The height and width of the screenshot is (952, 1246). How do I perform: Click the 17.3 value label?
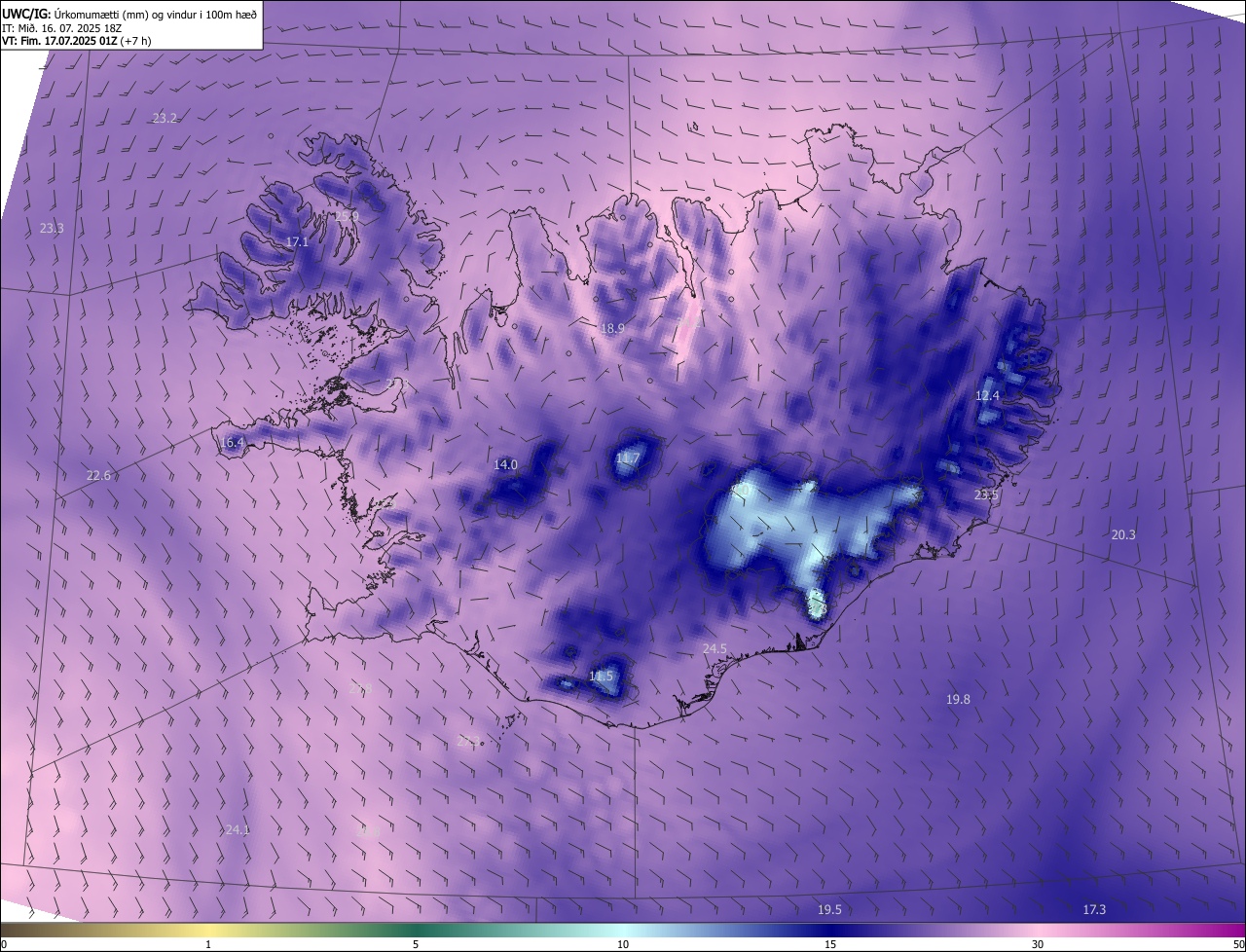pyautogui.click(x=1094, y=909)
